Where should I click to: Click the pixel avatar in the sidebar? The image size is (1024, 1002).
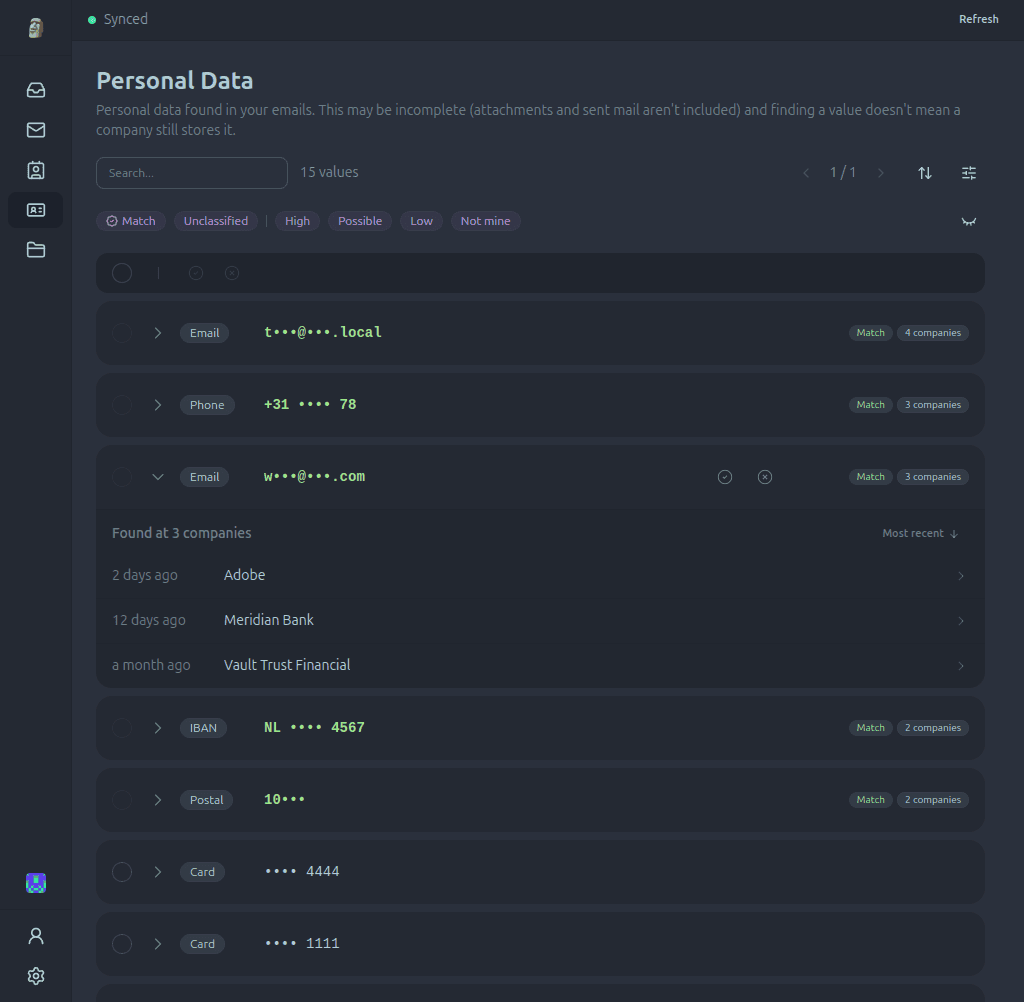coord(36,883)
